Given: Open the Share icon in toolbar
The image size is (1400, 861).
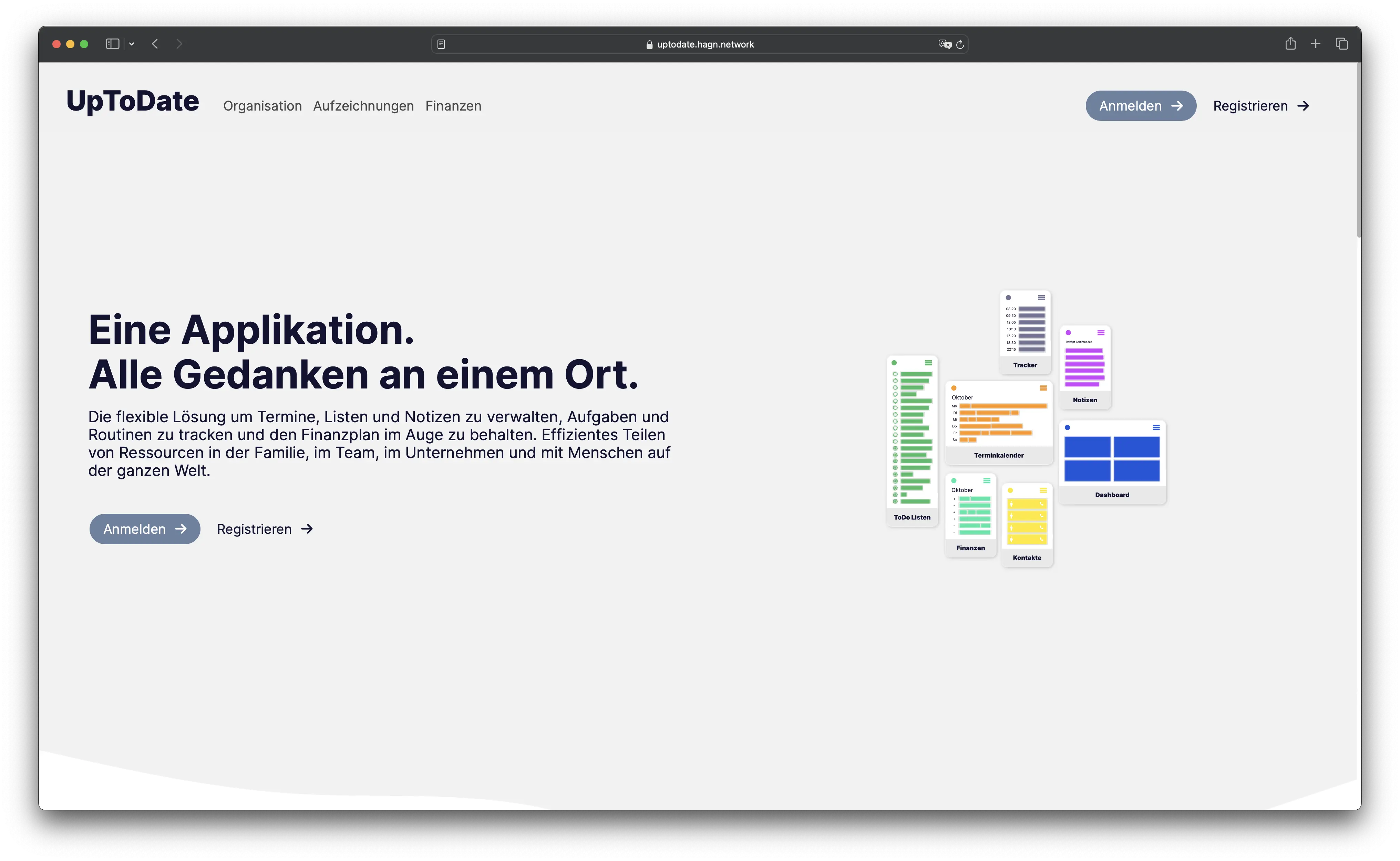Looking at the screenshot, I should [x=1290, y=44].
